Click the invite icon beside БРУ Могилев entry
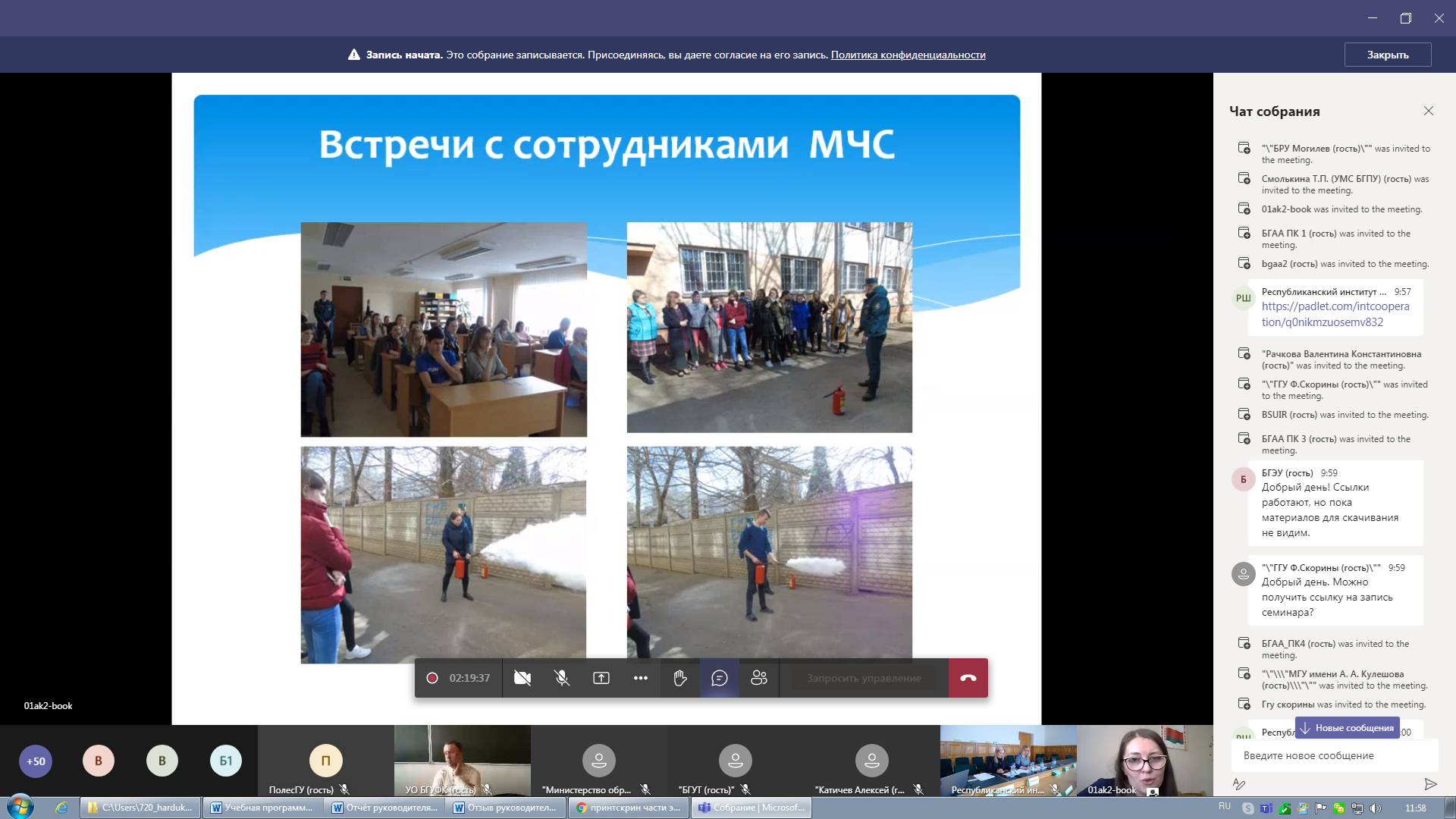The height and width of the screenshot is (819, 1456). coord(1244,149)
